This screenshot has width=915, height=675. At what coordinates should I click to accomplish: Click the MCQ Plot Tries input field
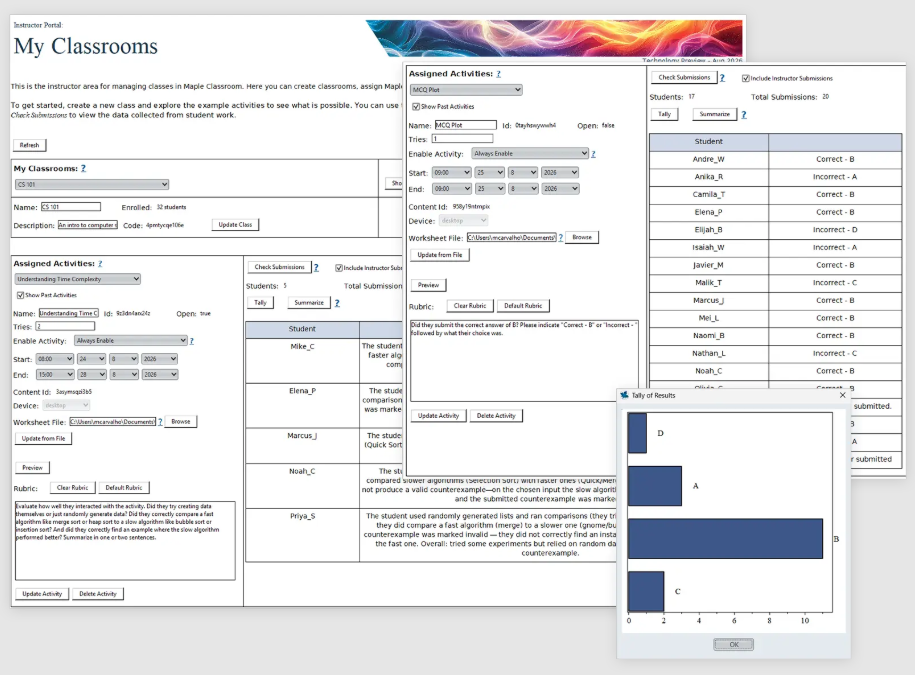point(462,139)
